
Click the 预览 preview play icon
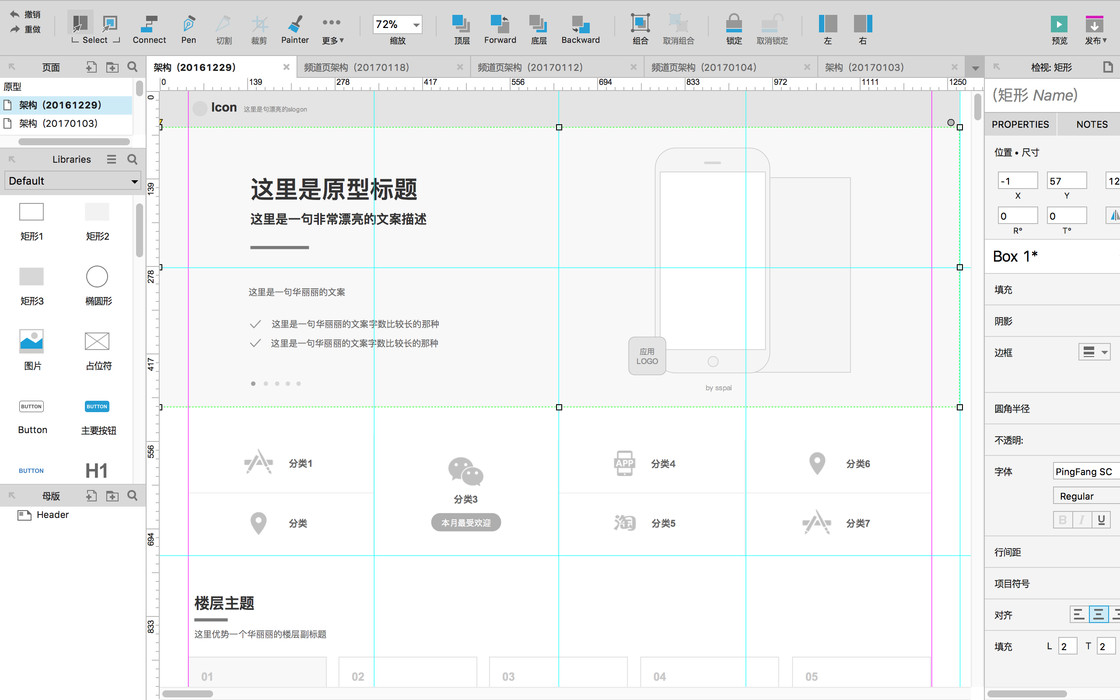tap(1059, 24)
